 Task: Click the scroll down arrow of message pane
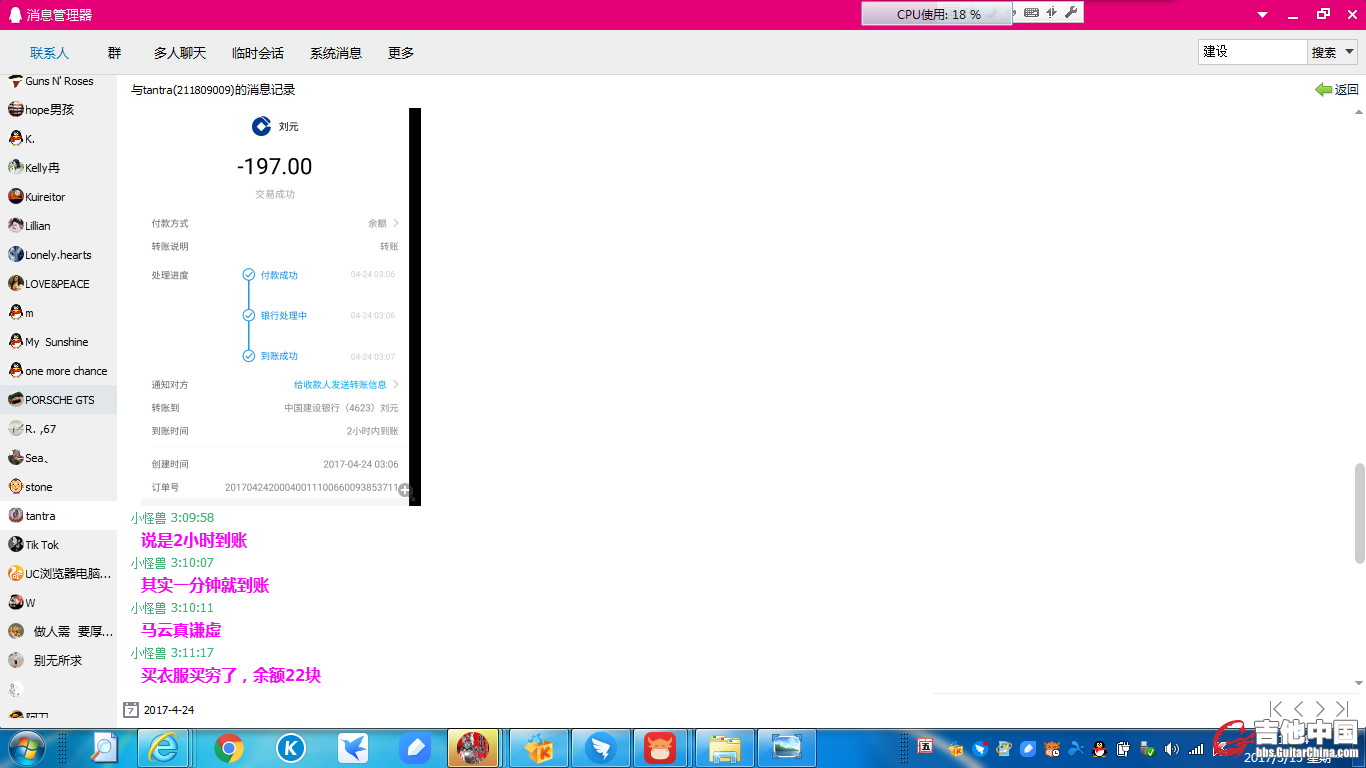(1359, 683)
